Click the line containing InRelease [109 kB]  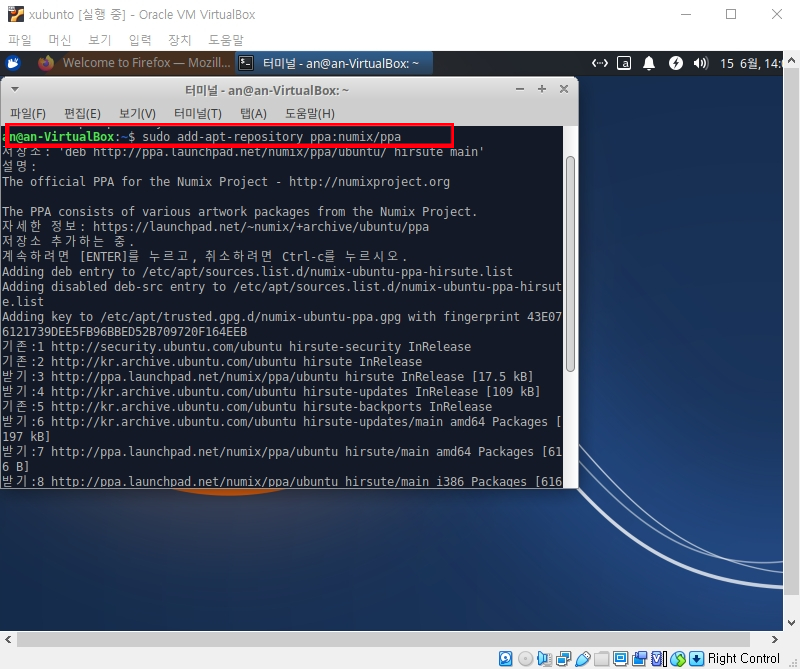[271, 391]
